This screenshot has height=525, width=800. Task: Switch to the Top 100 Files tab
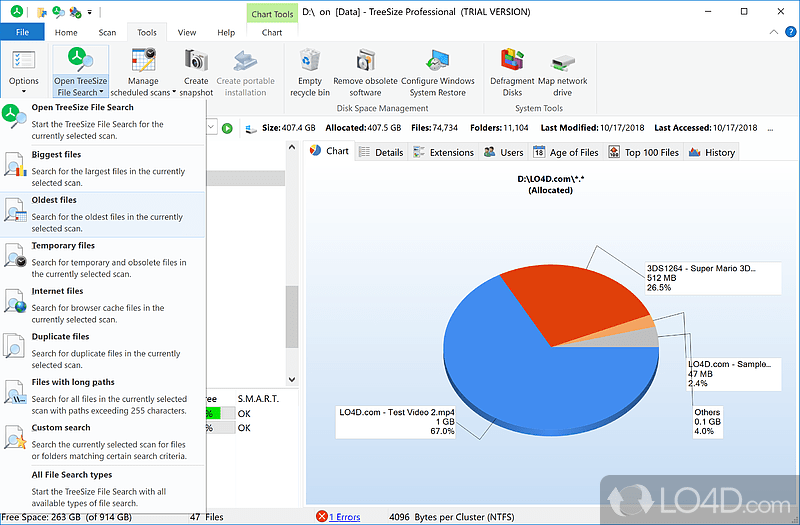point(644,152)
